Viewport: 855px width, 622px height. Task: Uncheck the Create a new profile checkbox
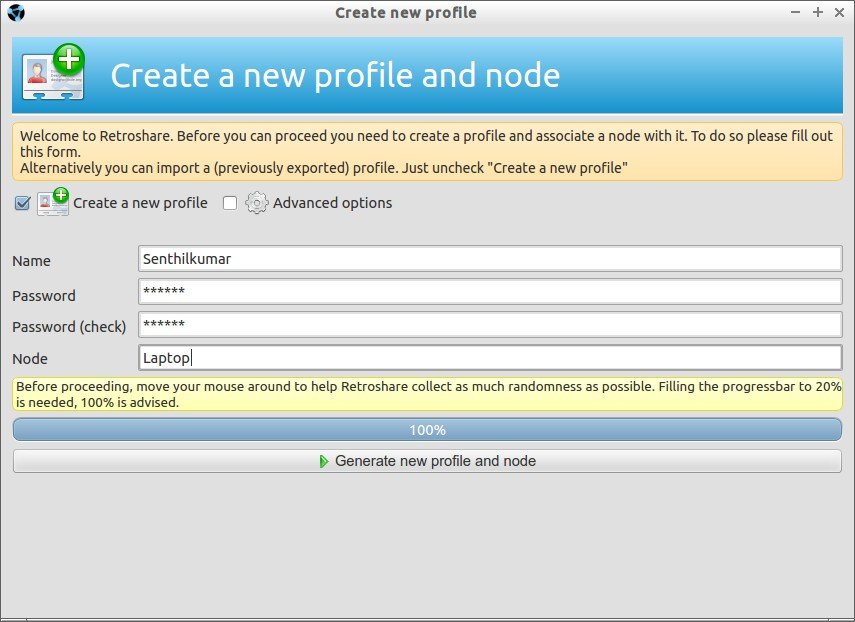click(x=22, y=203)
